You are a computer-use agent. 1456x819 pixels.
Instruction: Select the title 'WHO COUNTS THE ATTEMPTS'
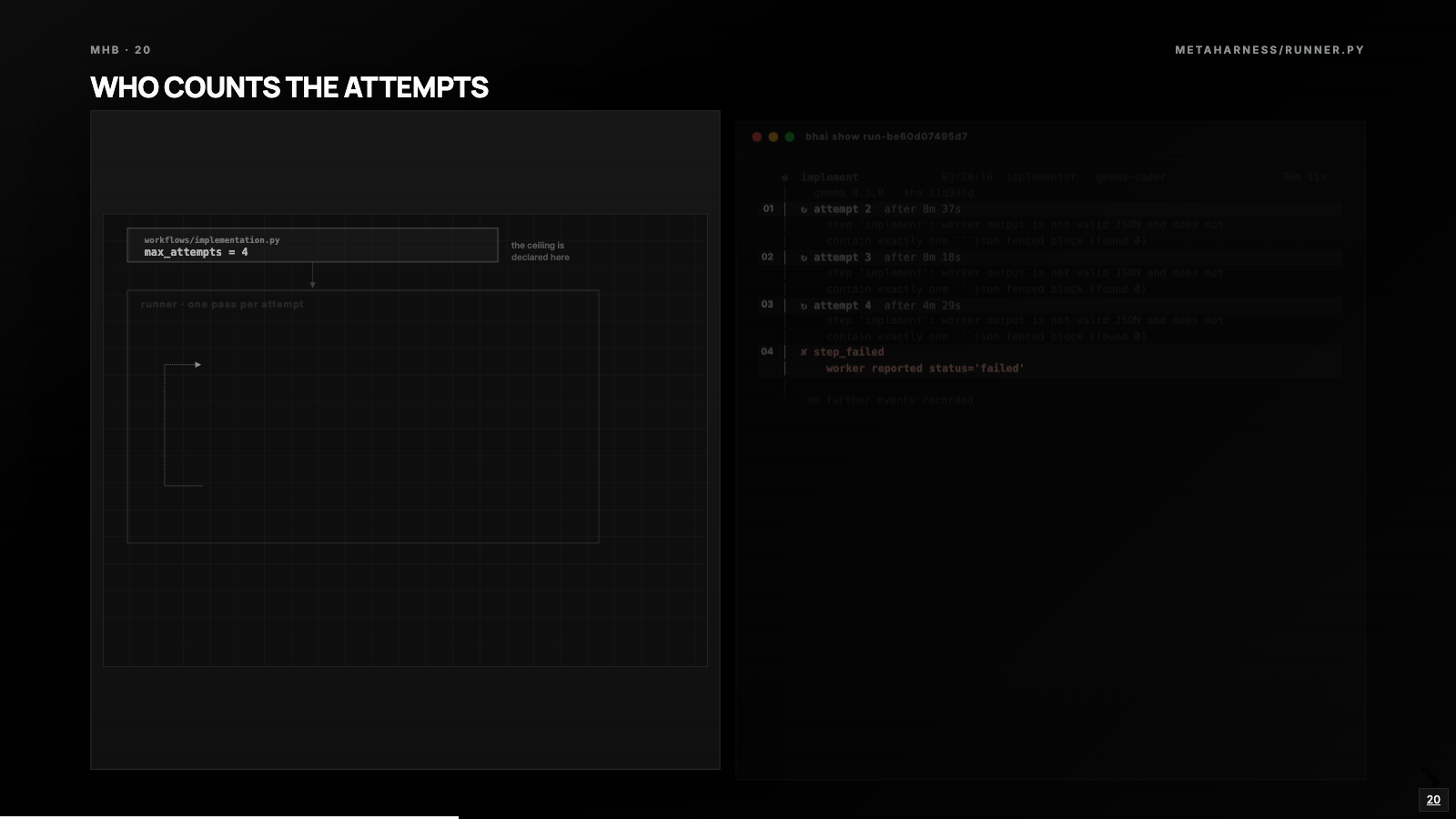click(289, 87)
